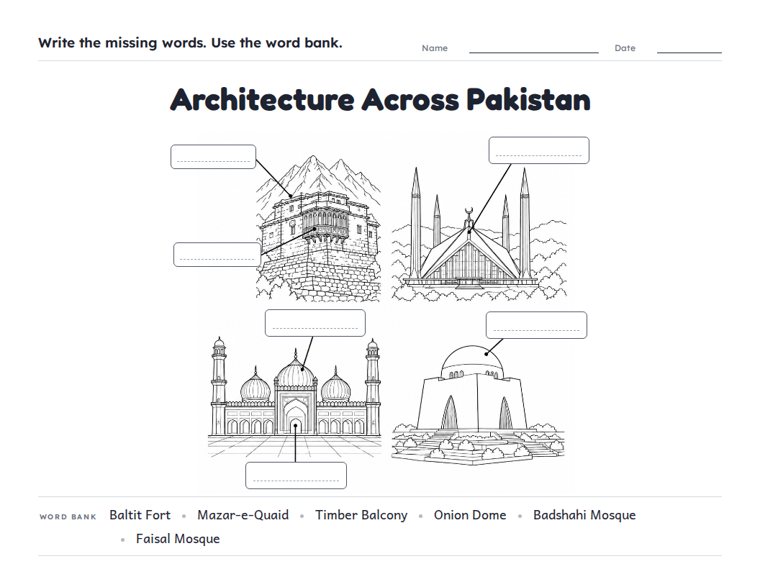Click the three-domed mosque illustration
Viewport: 760px width, 587px height.
click(295, 397)
